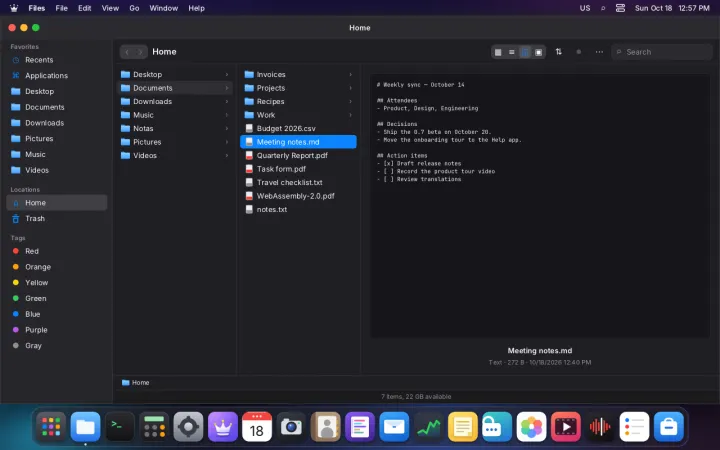The height and width of the screenshot is (450, 720).
Task: Open the stock chart app in dock
Action: click(x=428, y=427)
